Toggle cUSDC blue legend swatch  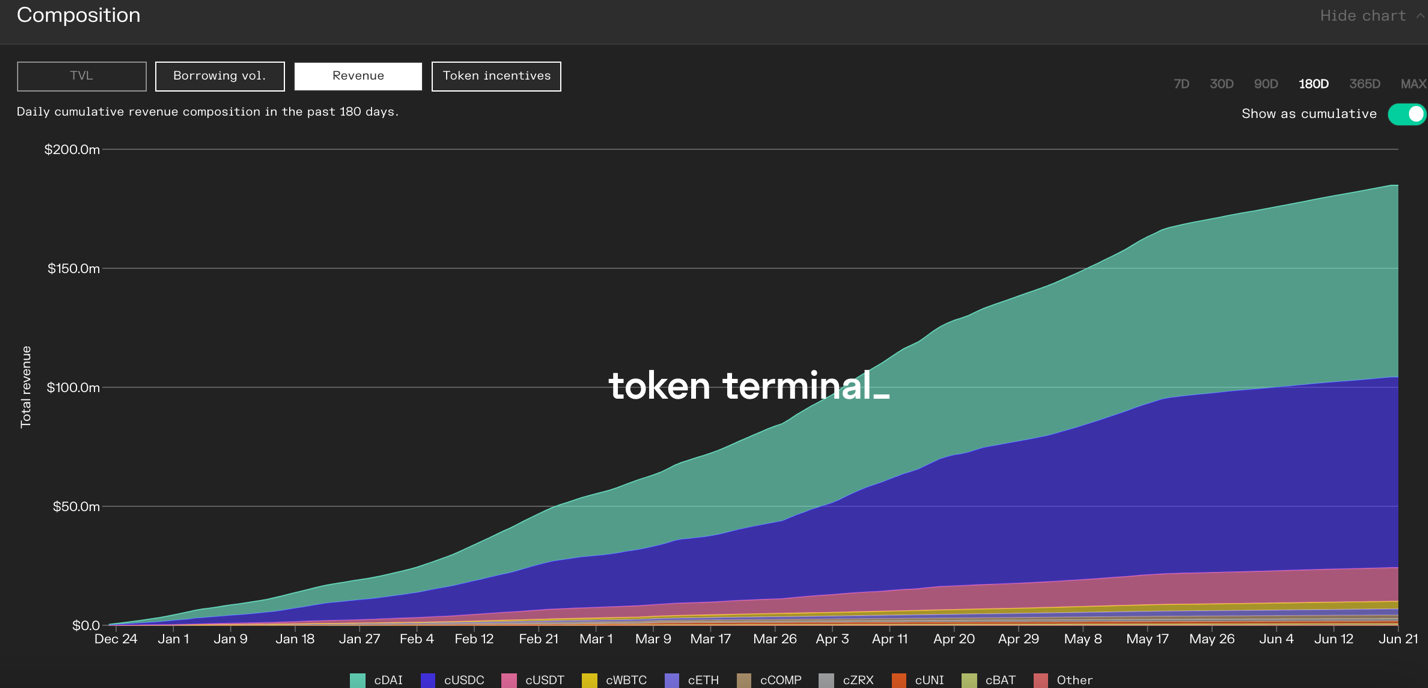coord(428,680)
